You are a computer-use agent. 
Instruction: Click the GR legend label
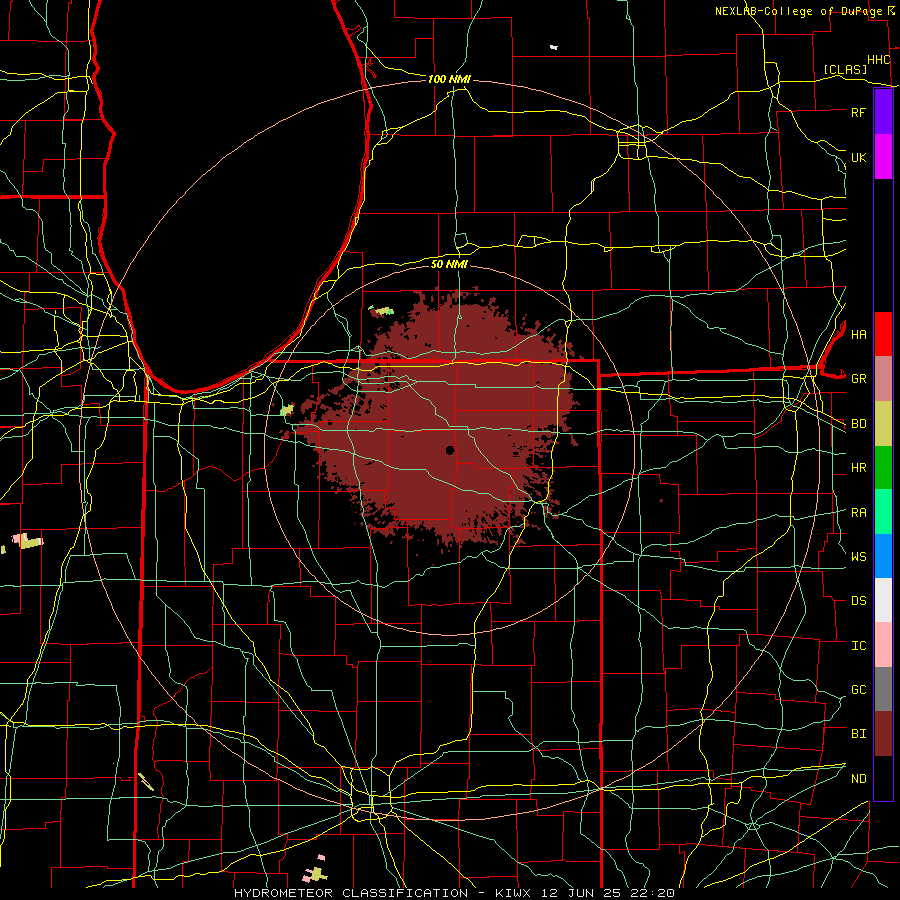click(x=858, y=379)
